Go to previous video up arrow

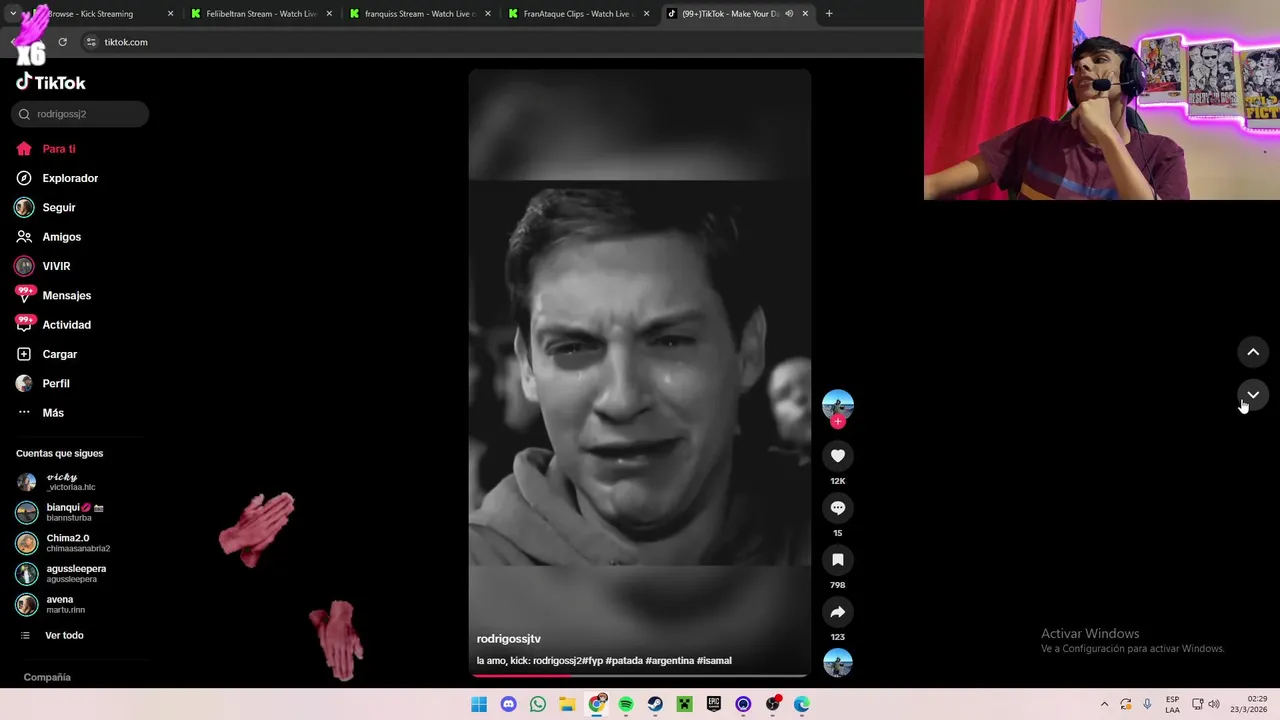[x=1253, y=352]
